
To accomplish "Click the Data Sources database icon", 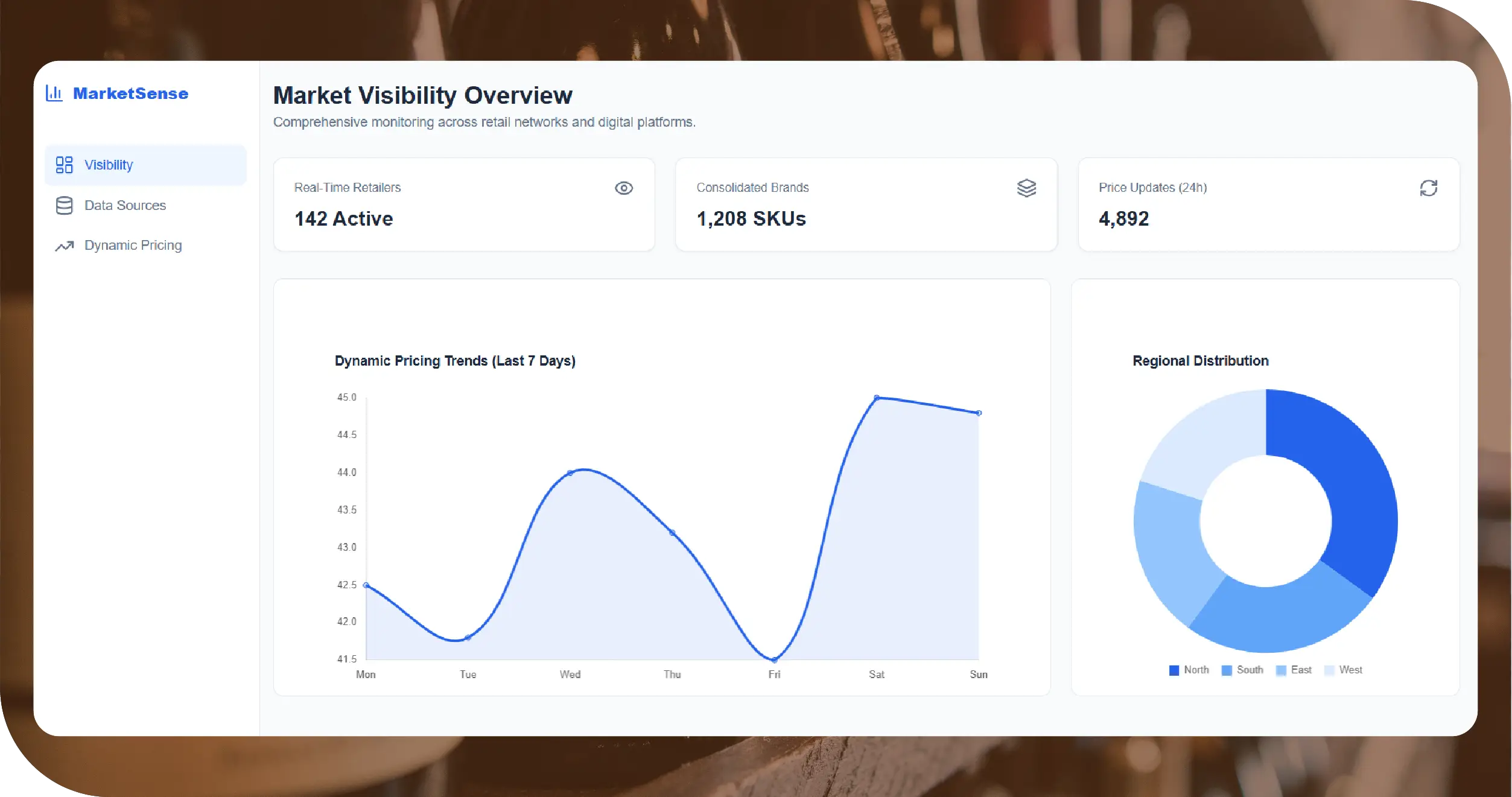I will pos(64,205).
